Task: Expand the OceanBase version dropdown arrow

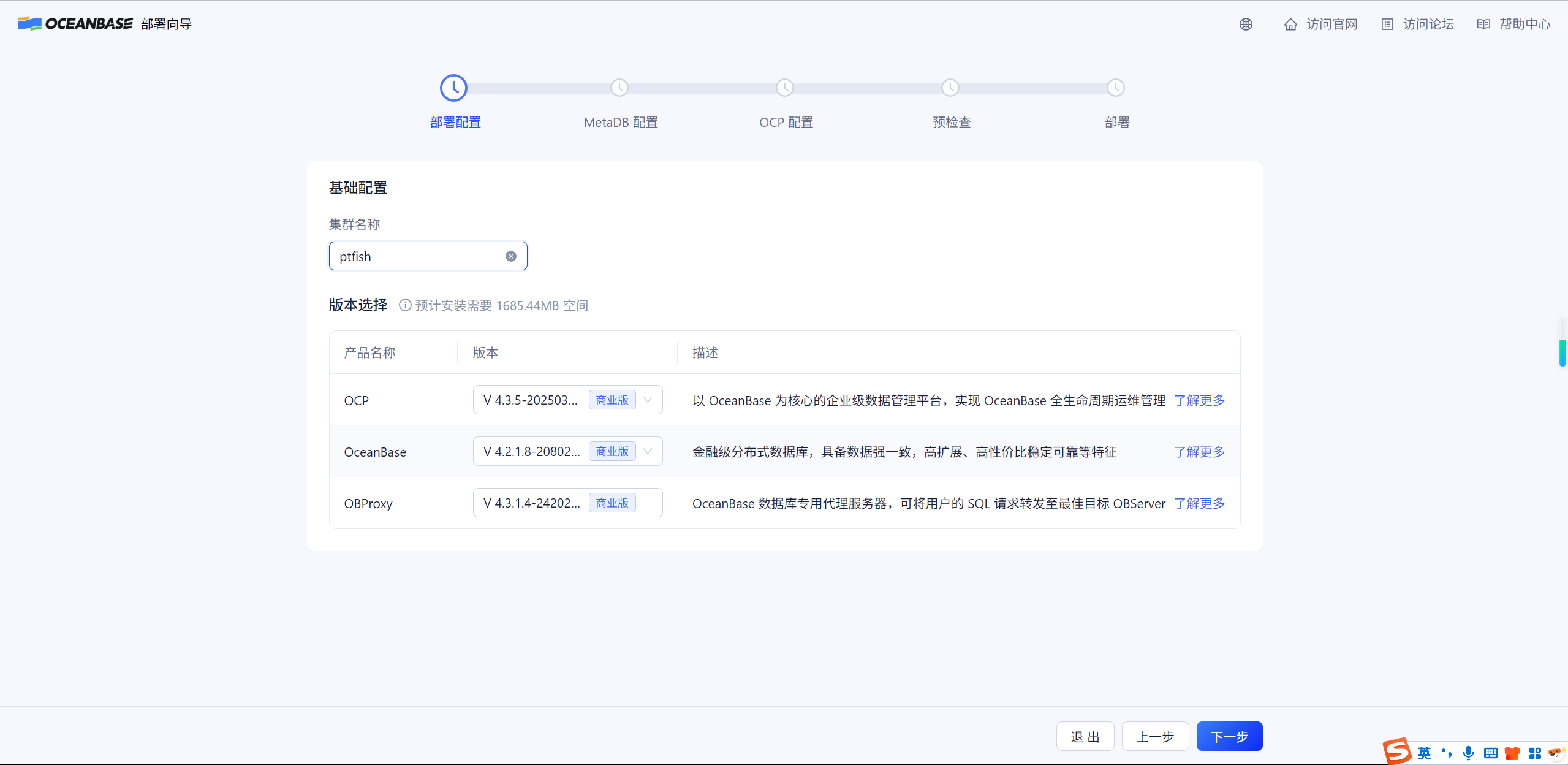Action: point(648,451)
